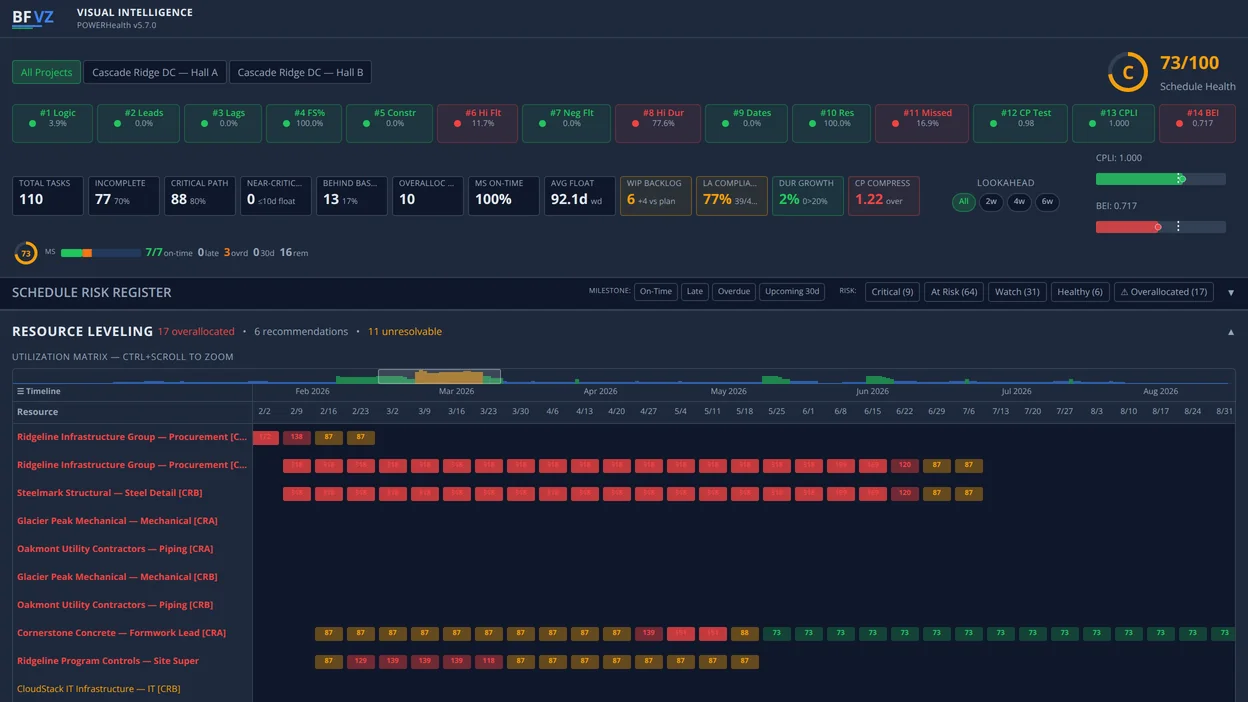The width and height of the screenshot is (1248, 702).
Task: Click the WIP Backlog card
Action: point(655,196)
